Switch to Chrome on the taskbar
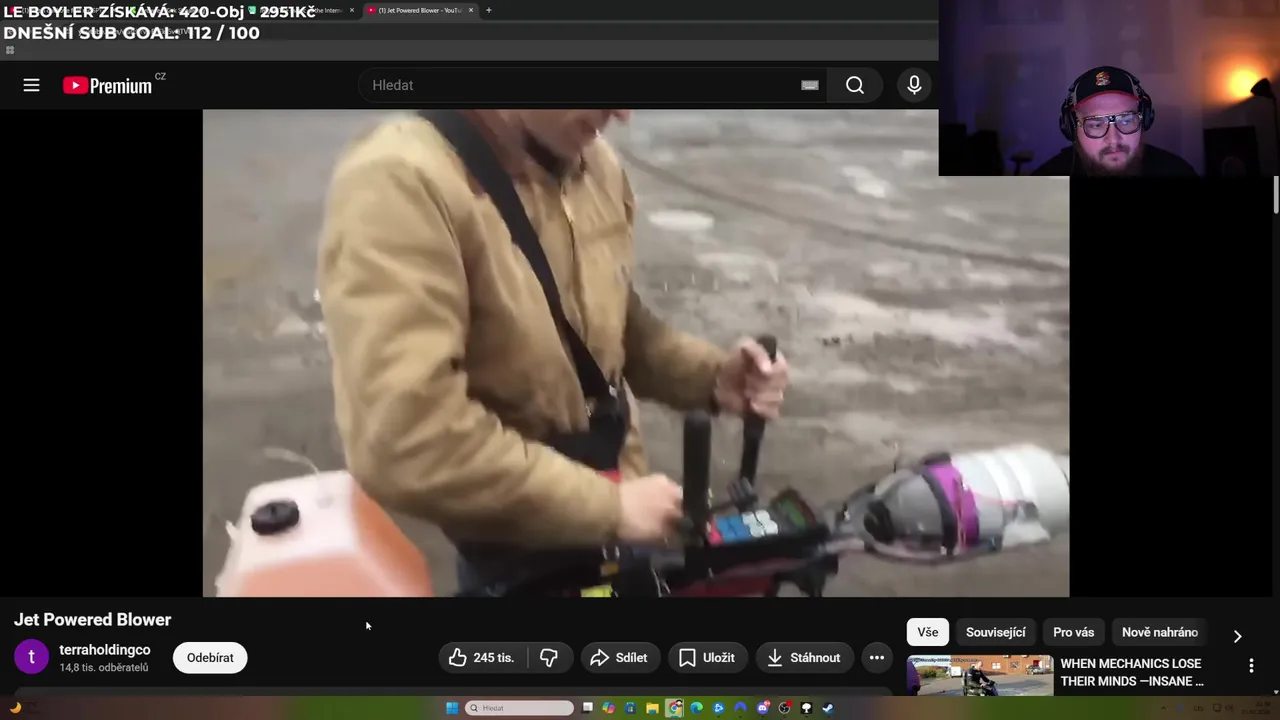This screenshot has height=720, width=1280. tap(674, 708)
